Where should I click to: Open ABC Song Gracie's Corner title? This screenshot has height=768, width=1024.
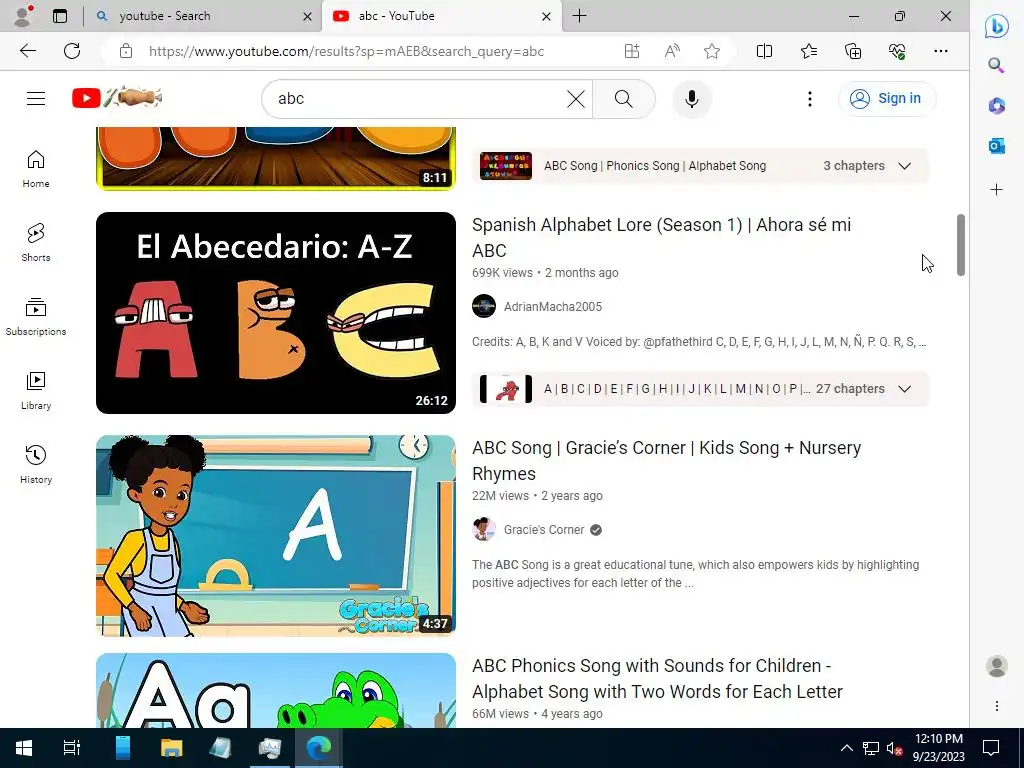pos(666,460)
